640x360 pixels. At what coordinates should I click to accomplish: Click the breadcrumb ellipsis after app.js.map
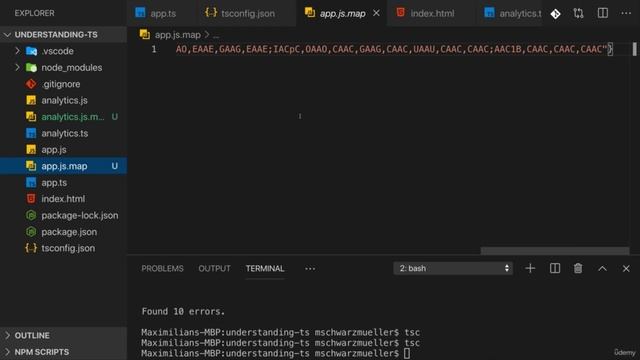click(x=216, y=35)
